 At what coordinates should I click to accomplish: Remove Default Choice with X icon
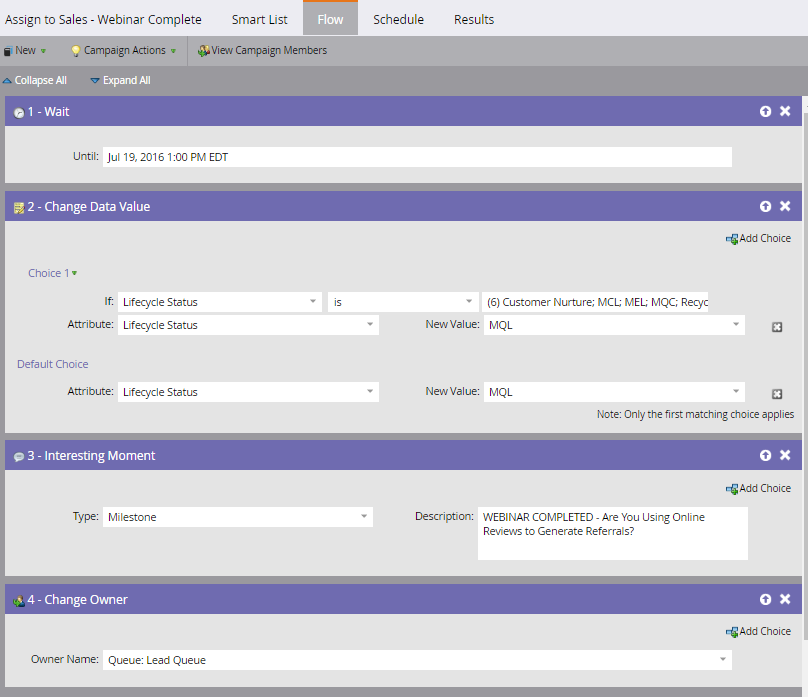click(x=777, y=394)
